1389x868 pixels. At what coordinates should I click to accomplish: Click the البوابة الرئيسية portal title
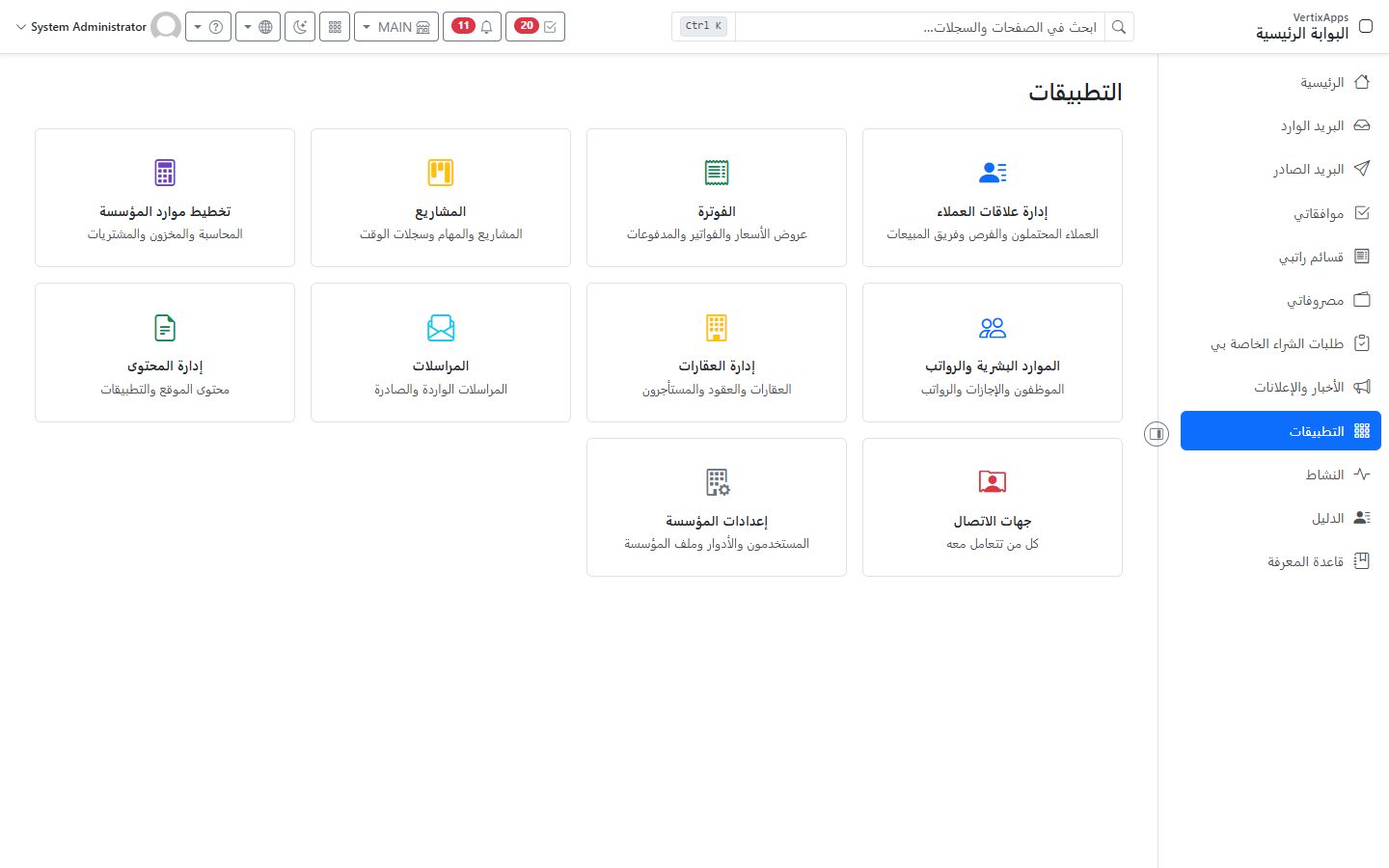[x=1302, y=34]
